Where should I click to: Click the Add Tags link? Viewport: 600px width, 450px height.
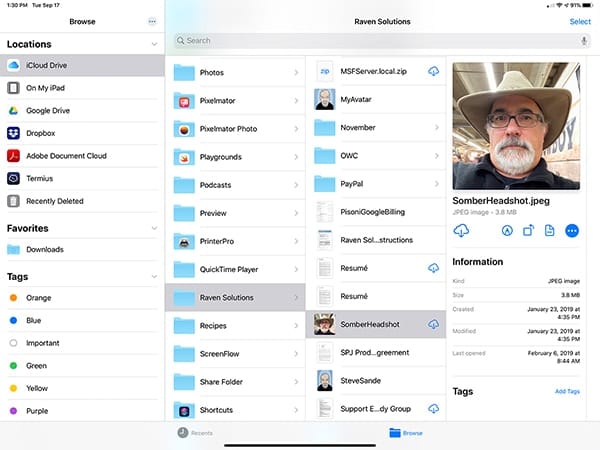pyautogui.click(x=567, y=391)
